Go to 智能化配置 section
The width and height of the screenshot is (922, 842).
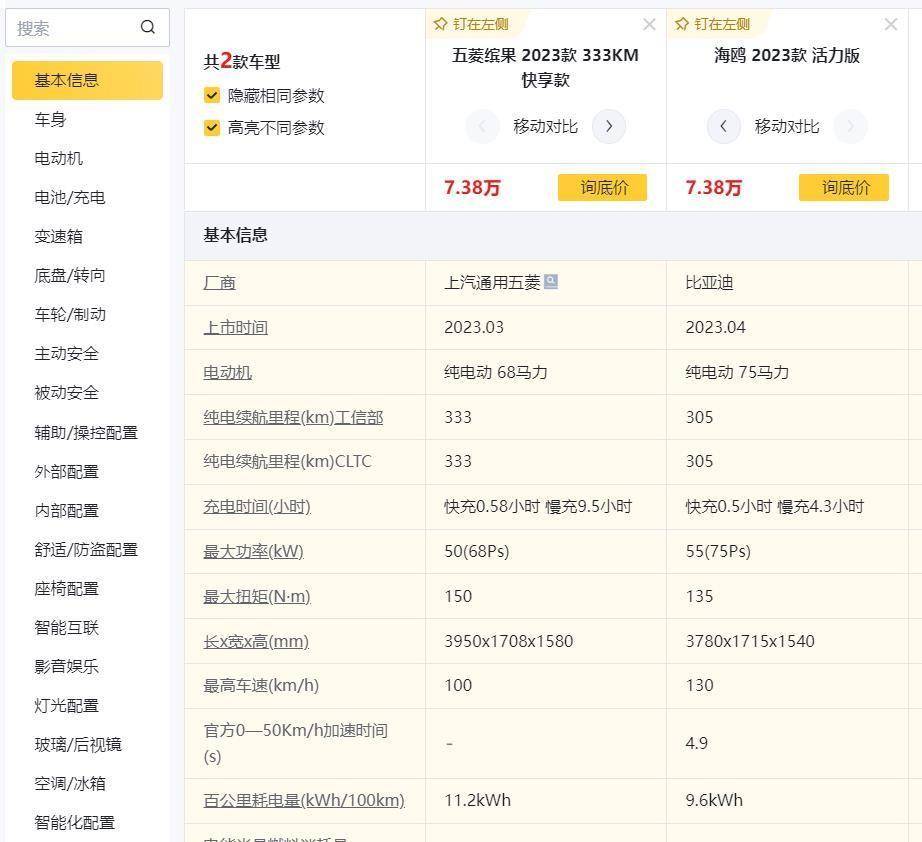point(74,823)
